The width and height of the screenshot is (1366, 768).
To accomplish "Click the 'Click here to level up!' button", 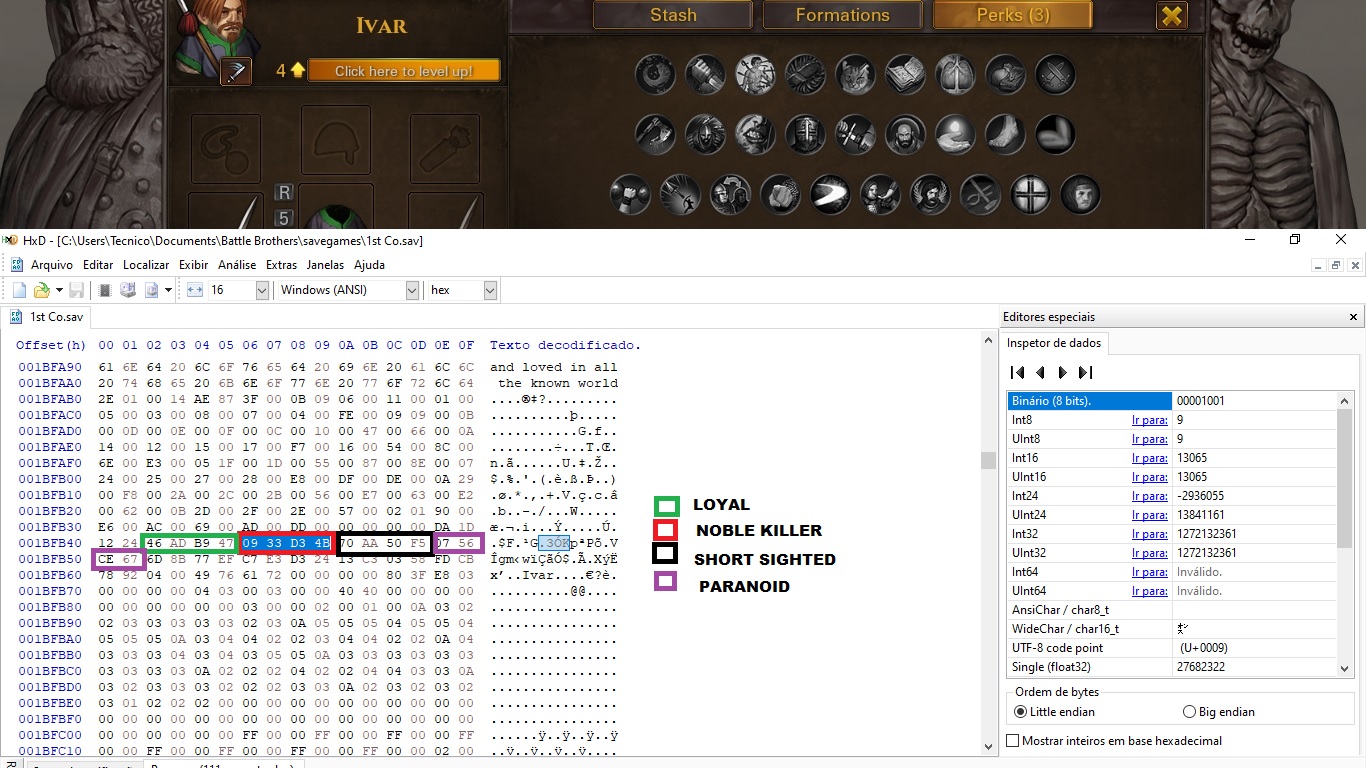I will [x=404, y=71].
